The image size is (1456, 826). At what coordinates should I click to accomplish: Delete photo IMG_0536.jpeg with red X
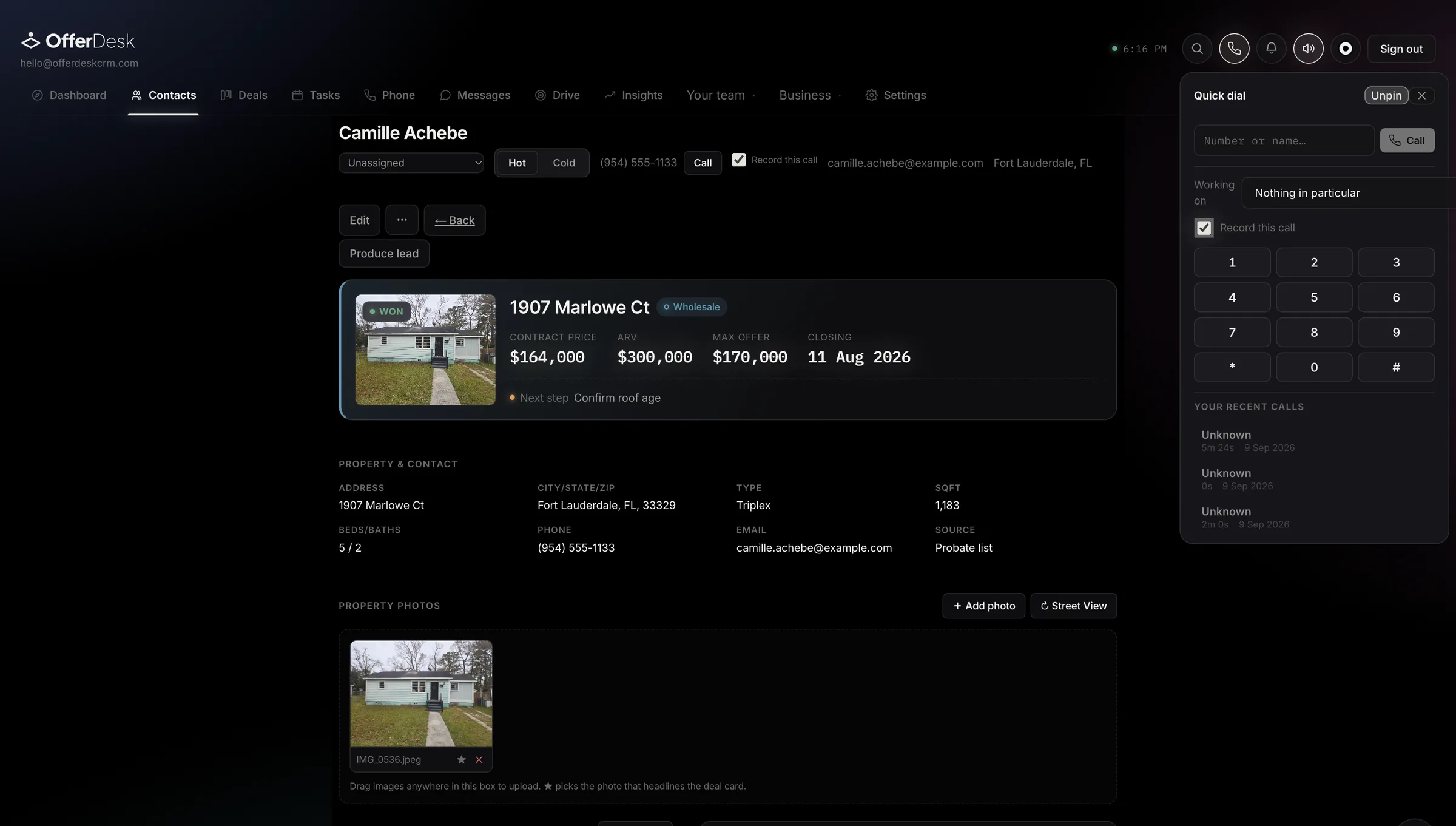point(479,759)
